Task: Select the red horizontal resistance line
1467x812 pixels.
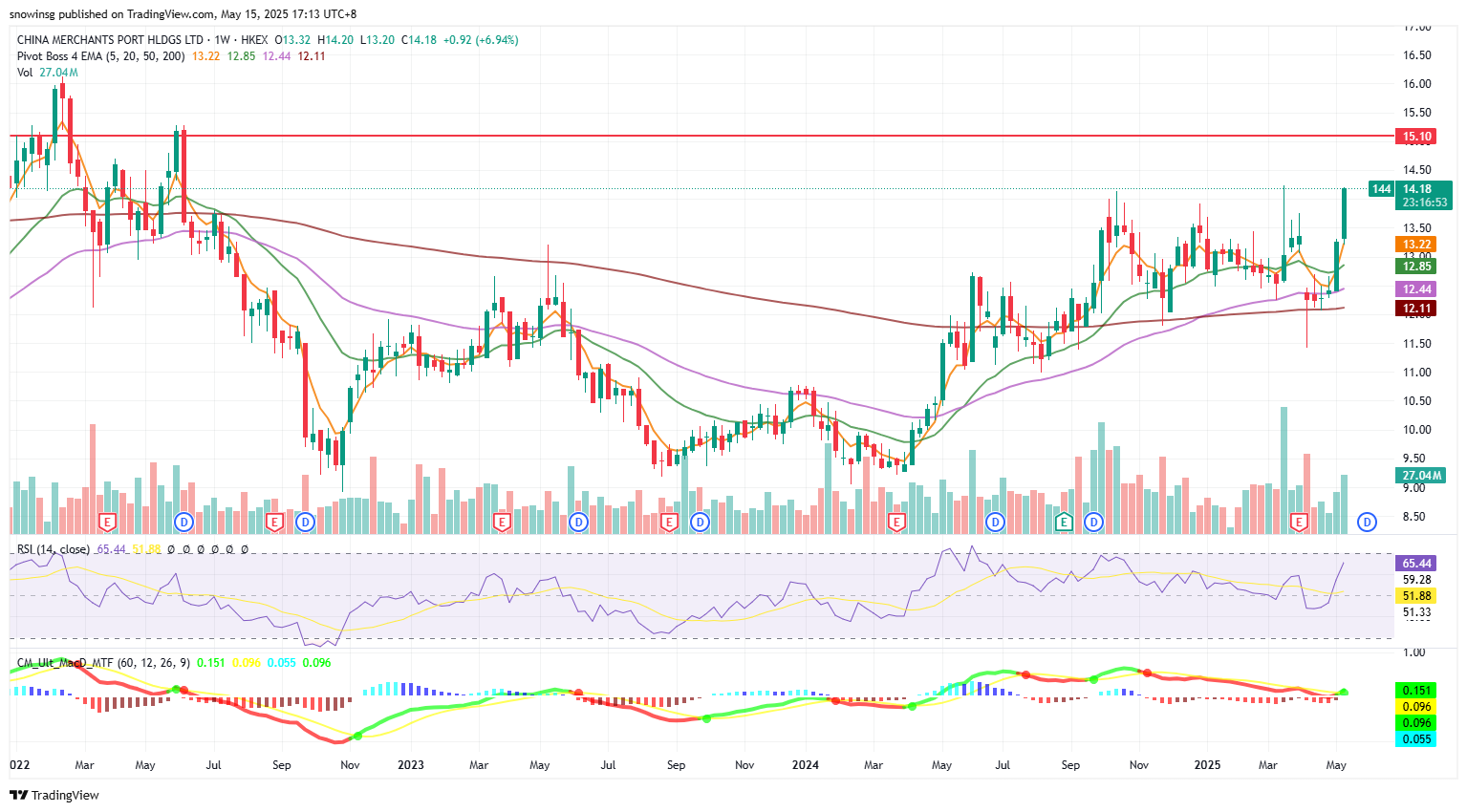Action: (x=702, y=137)
